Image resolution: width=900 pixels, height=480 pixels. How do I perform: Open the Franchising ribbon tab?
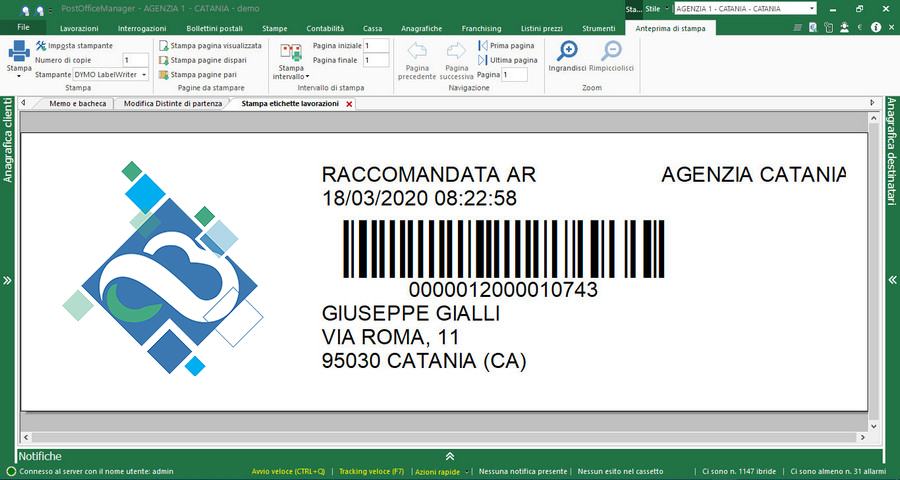(482, 28)
